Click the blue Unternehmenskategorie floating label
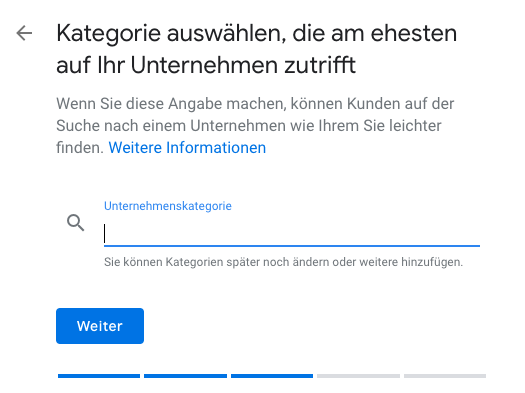 point(168,206)
